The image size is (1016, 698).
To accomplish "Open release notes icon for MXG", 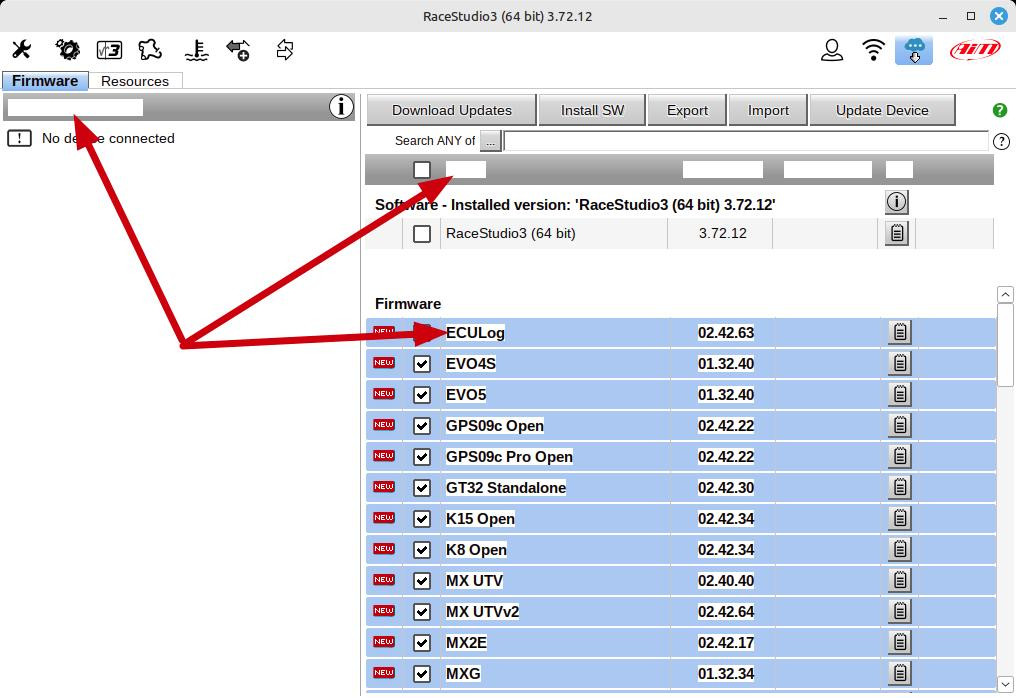I will tap(900, 673).
